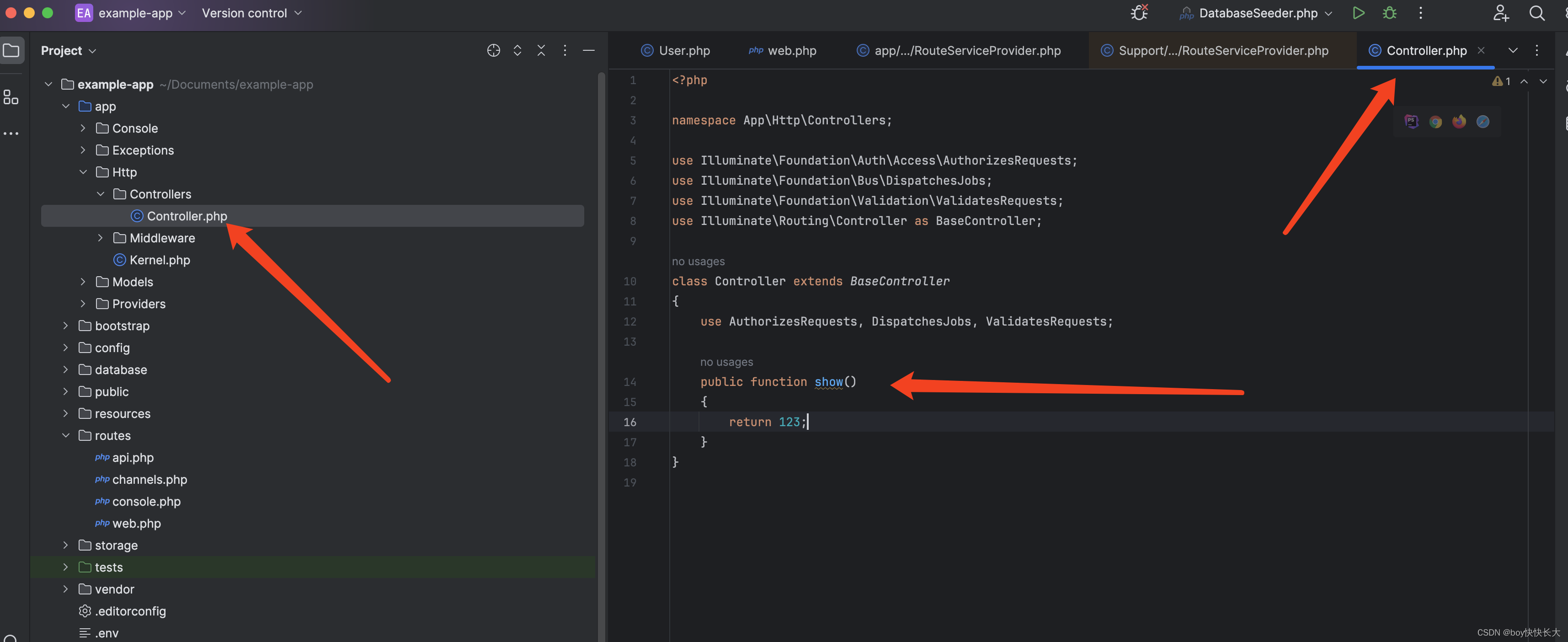Open Project view selector dropdown
This screenshot has width=1568, height=642.
coord(68,51)
